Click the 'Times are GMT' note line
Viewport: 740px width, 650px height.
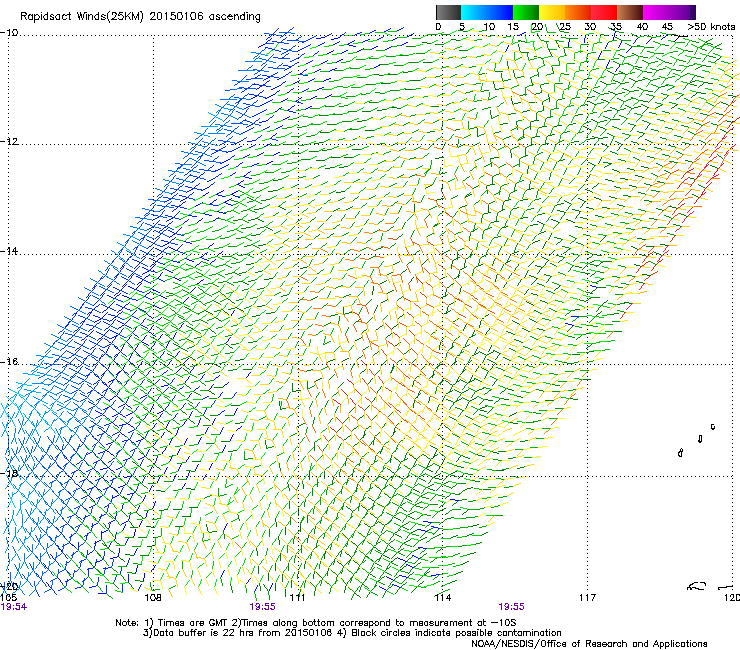coord(316,623)
